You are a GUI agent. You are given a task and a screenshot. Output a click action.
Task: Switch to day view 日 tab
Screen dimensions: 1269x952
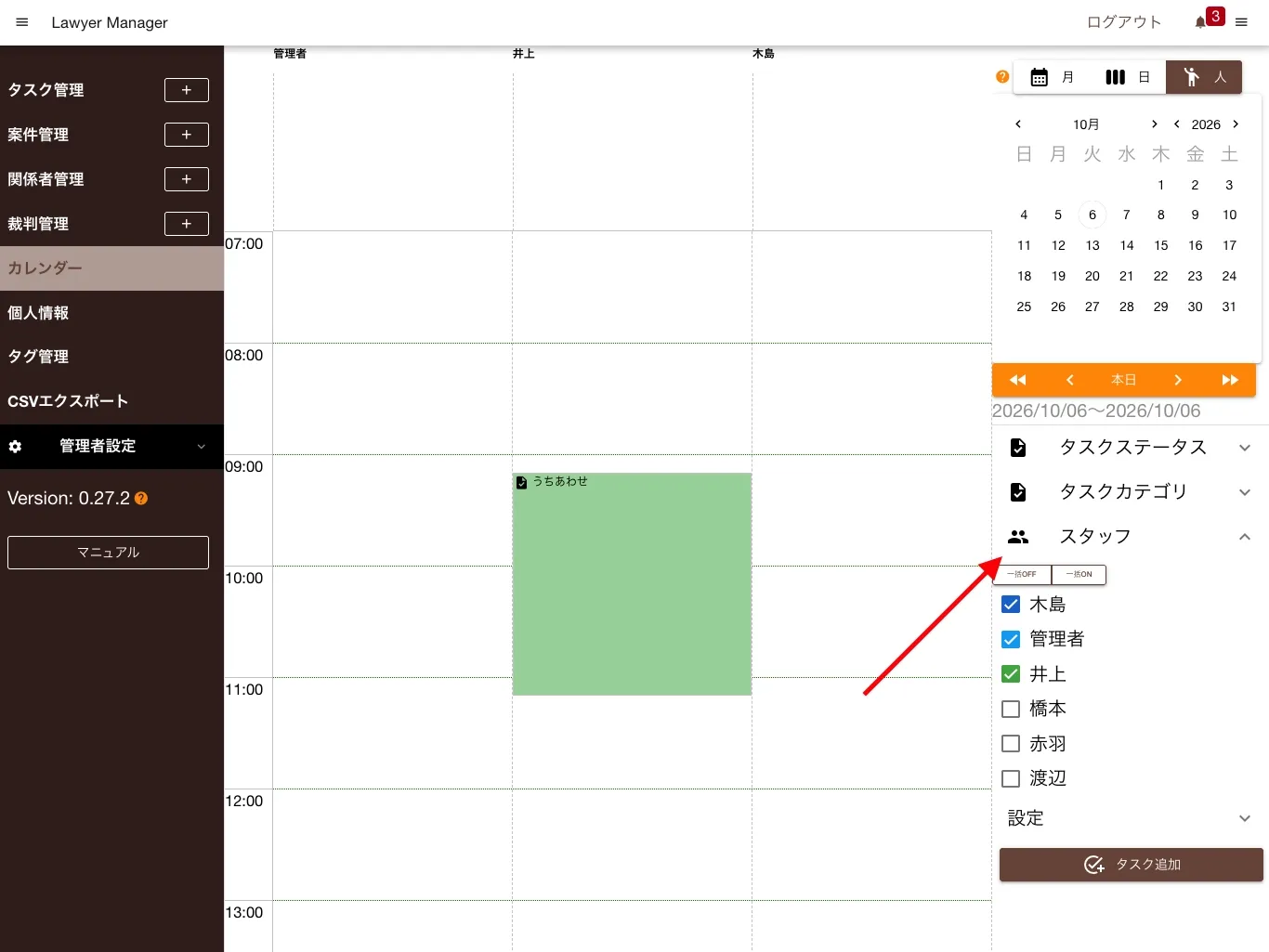coord(1128,77)
